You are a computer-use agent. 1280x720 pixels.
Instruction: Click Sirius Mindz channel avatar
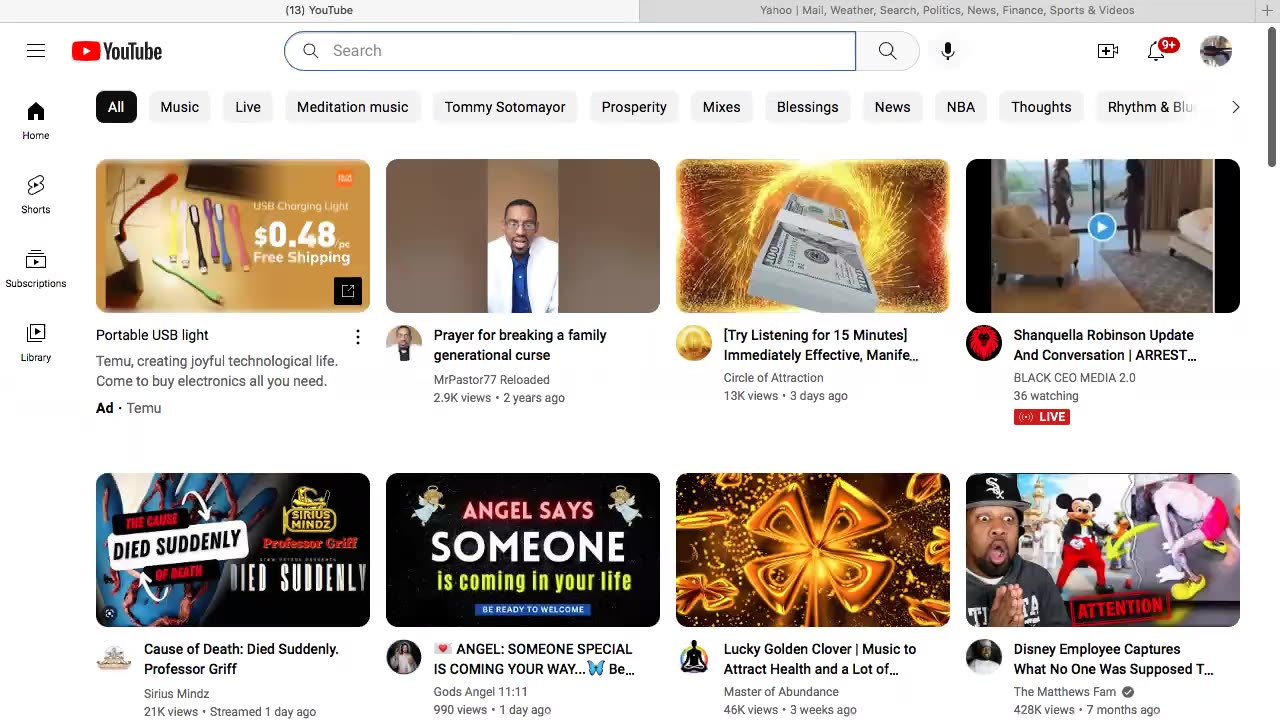[x=114, y=657]
